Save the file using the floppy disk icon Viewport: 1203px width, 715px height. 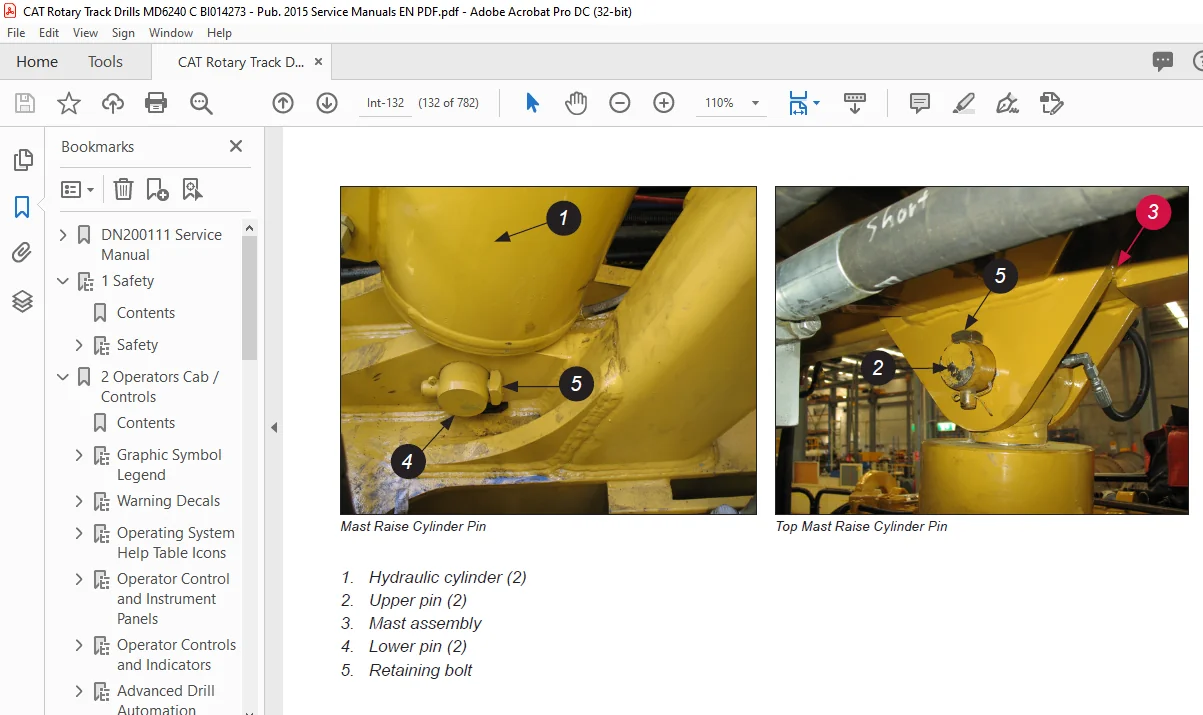[25, 103]
